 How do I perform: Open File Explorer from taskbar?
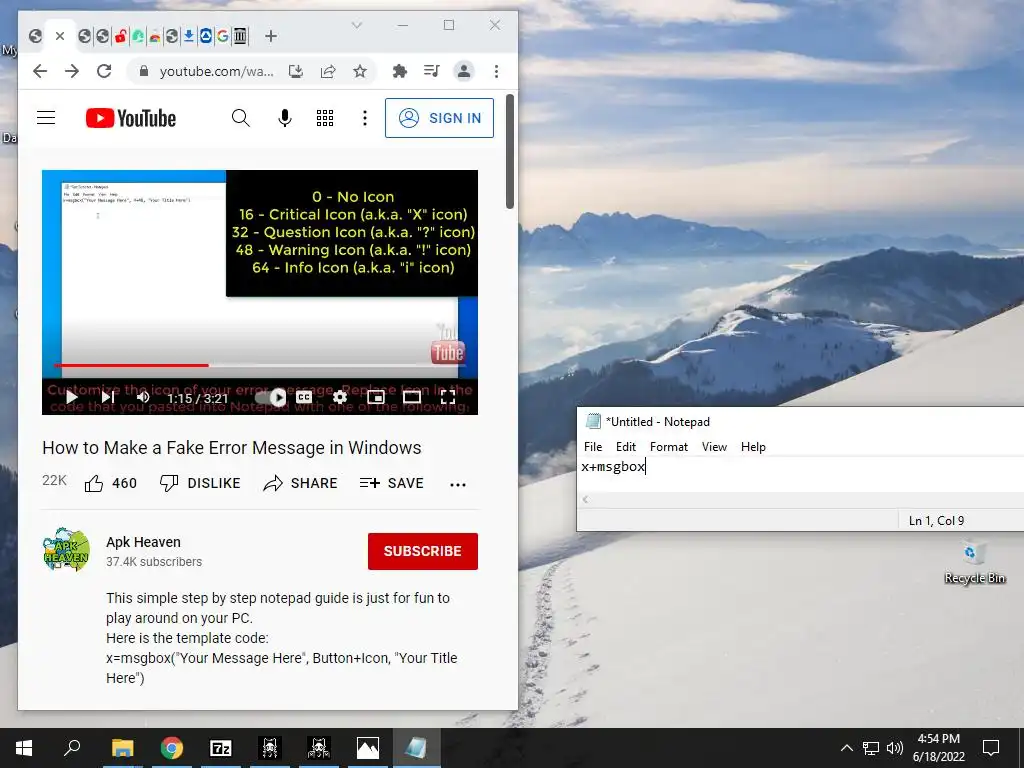coord(122,748)
